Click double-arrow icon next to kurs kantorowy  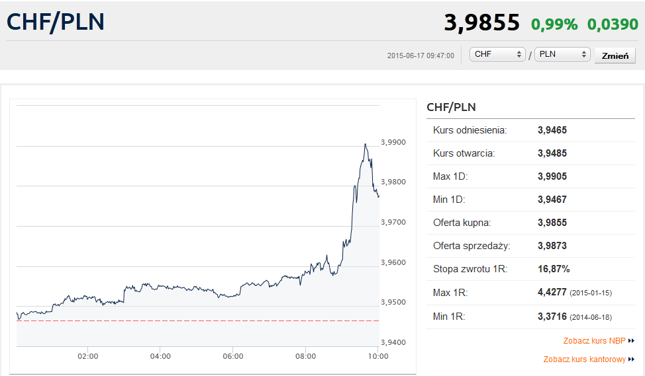631,359
